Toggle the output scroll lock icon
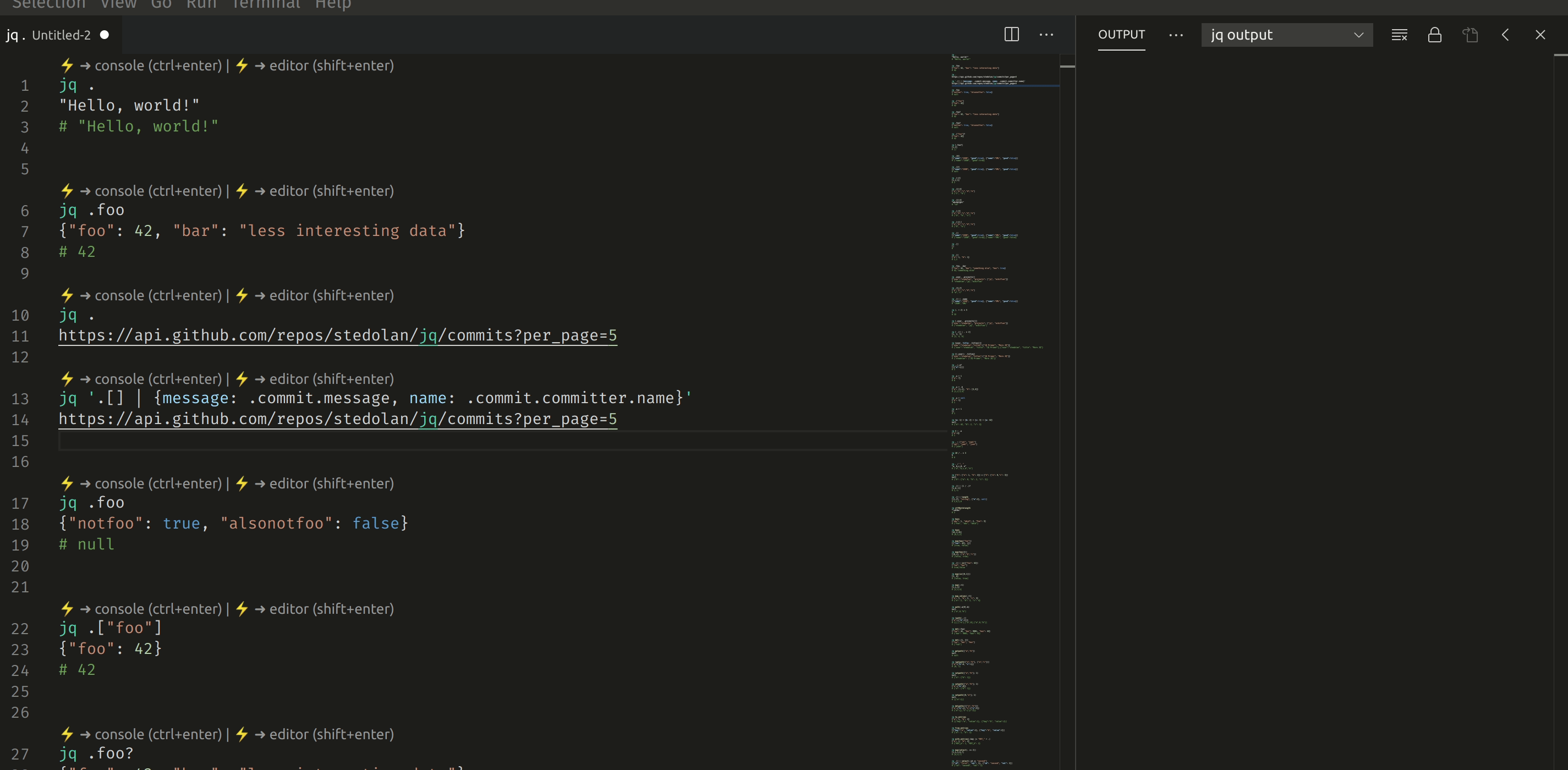This screenshot has height=770, width=1568. pos(1434,35)
